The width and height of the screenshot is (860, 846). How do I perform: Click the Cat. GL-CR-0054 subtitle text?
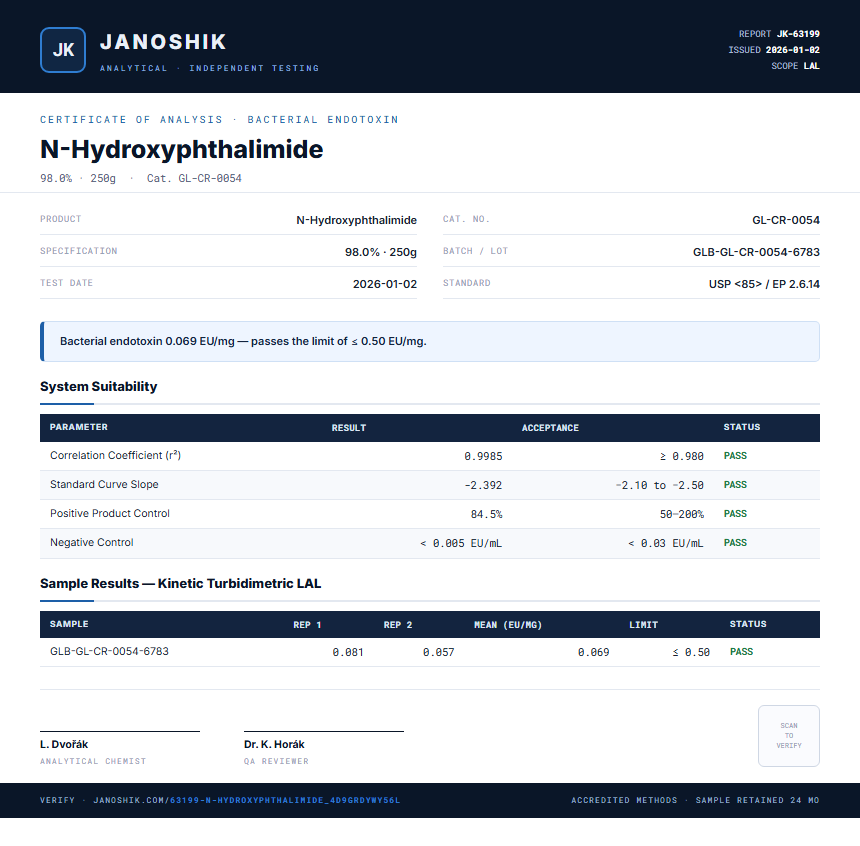(194, 178)
